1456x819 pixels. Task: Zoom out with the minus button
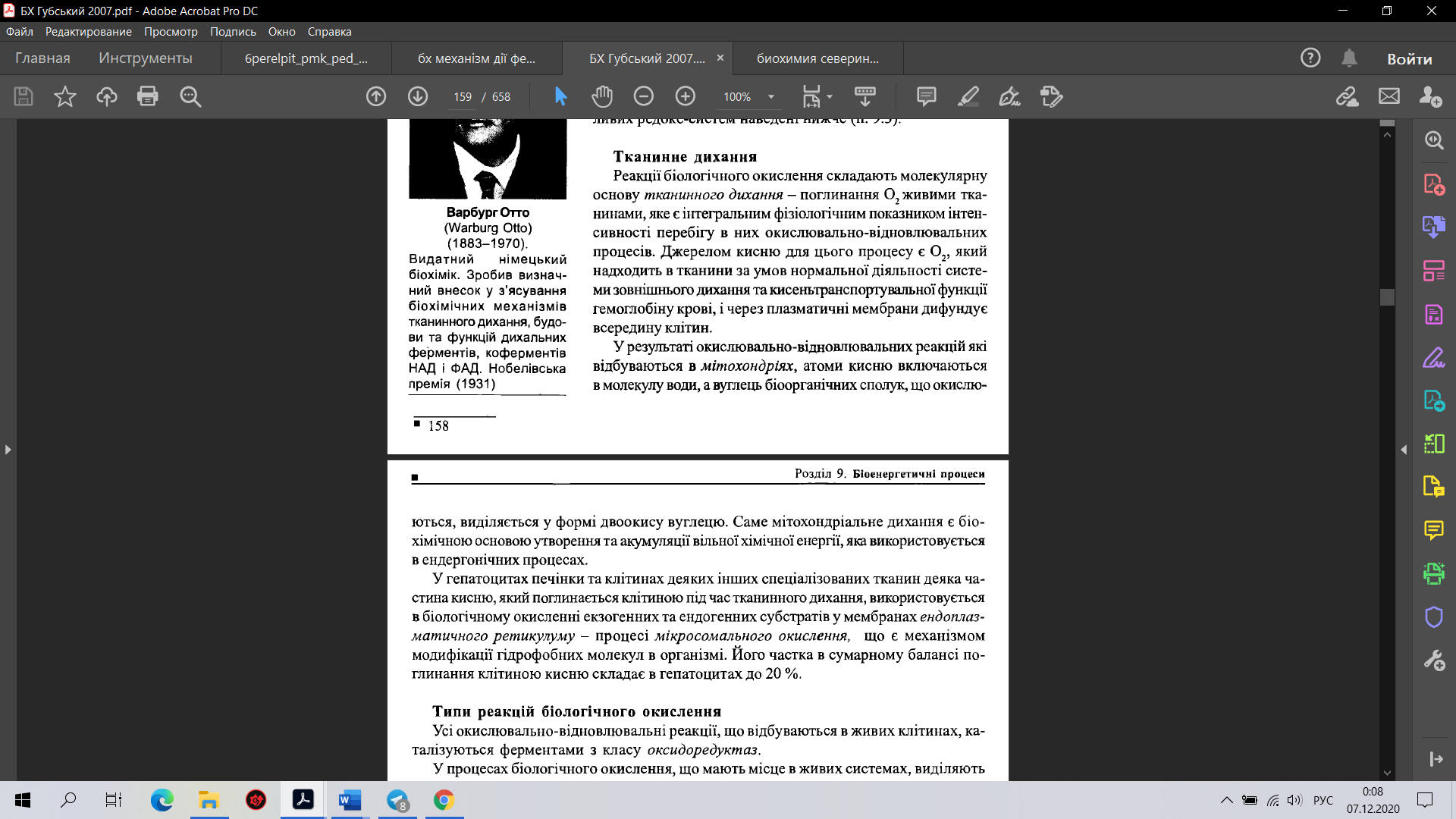coord(643,96)
